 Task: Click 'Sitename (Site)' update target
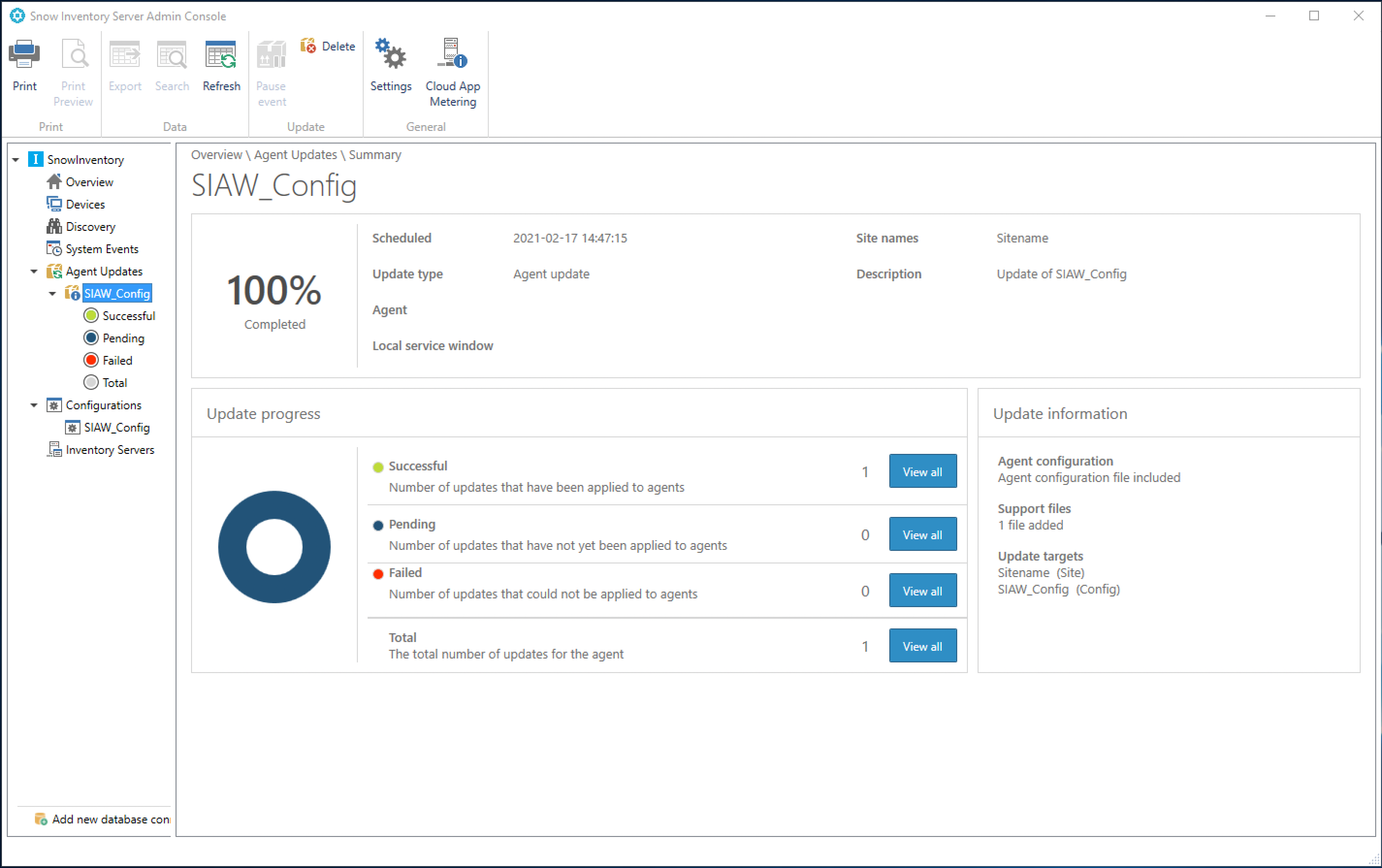click(x=1041, y=573)
